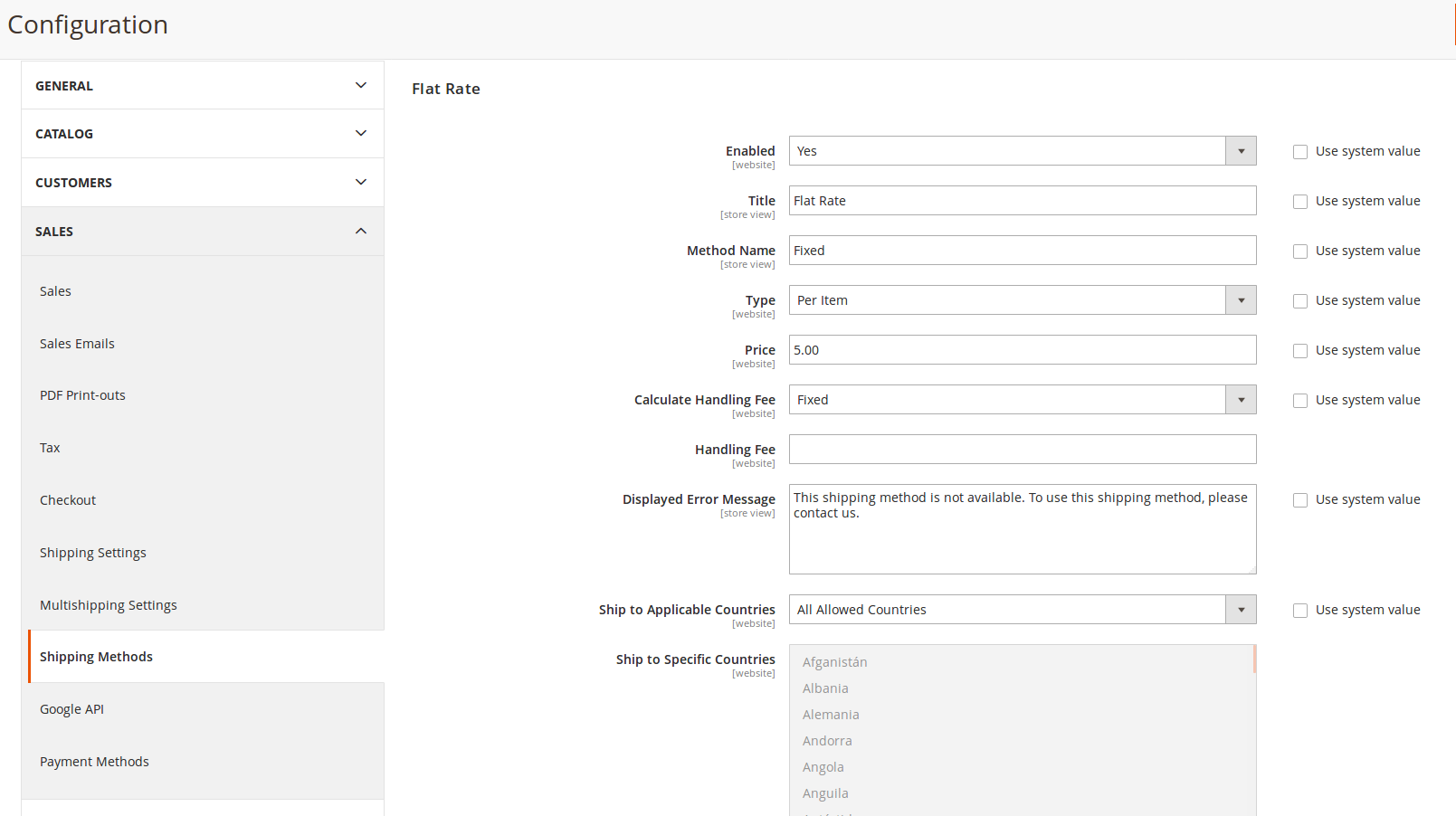
Task: Open the Enabled dropdown
Action: [x=1022, y=151]
